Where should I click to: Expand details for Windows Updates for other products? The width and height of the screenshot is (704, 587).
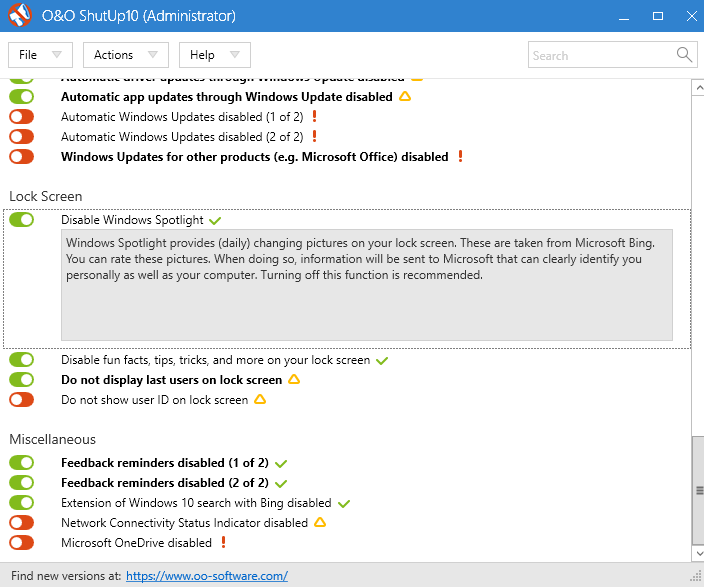click(x=255, y=156)
